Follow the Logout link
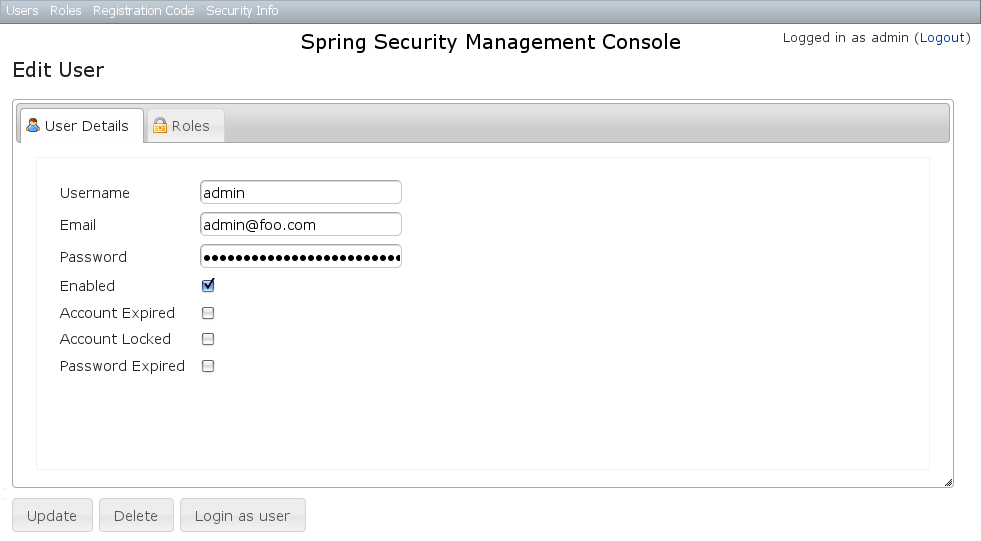Image resolution: width=981 pixels, height=541 pixels. point(942,38)
